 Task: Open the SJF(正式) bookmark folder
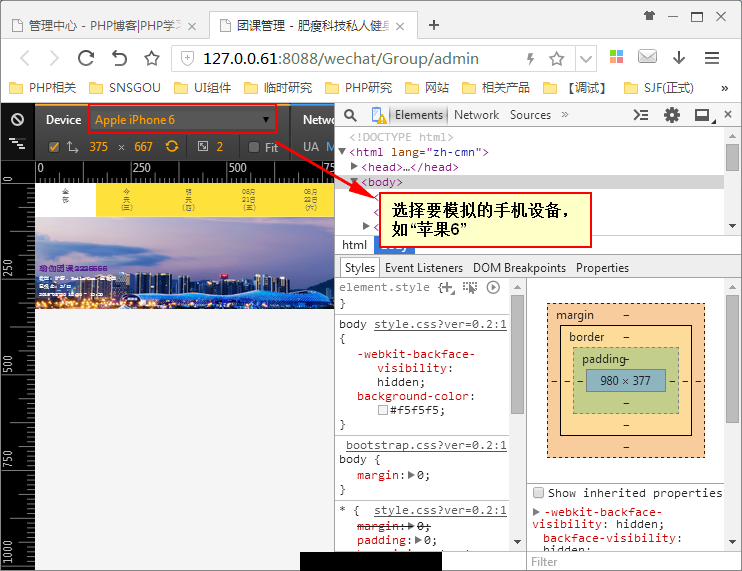click(659, 88)
